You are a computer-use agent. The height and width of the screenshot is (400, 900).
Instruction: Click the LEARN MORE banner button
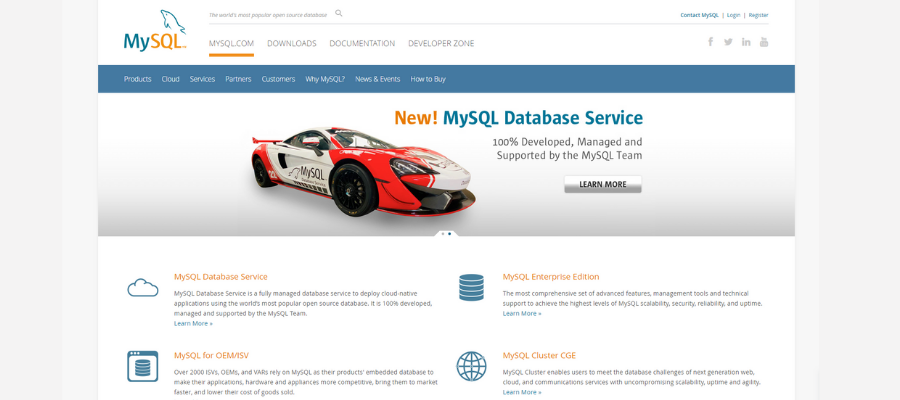pyautogui.click(x=603, y=184)
